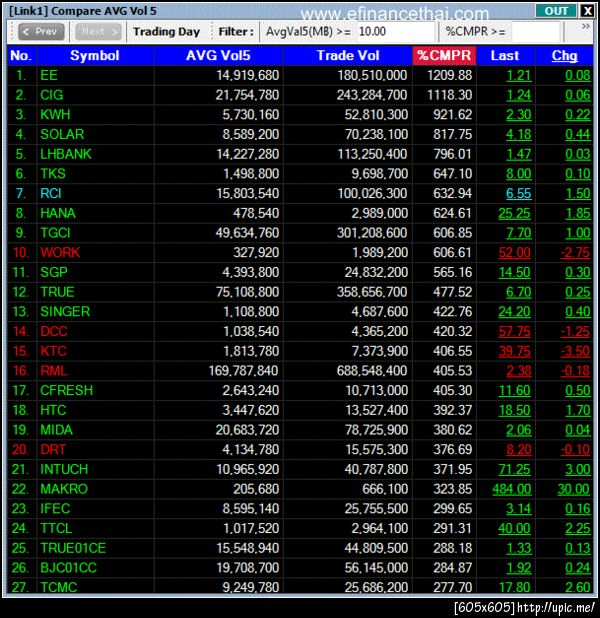Click EE %CMPR value 1209.88

(449, 75)
